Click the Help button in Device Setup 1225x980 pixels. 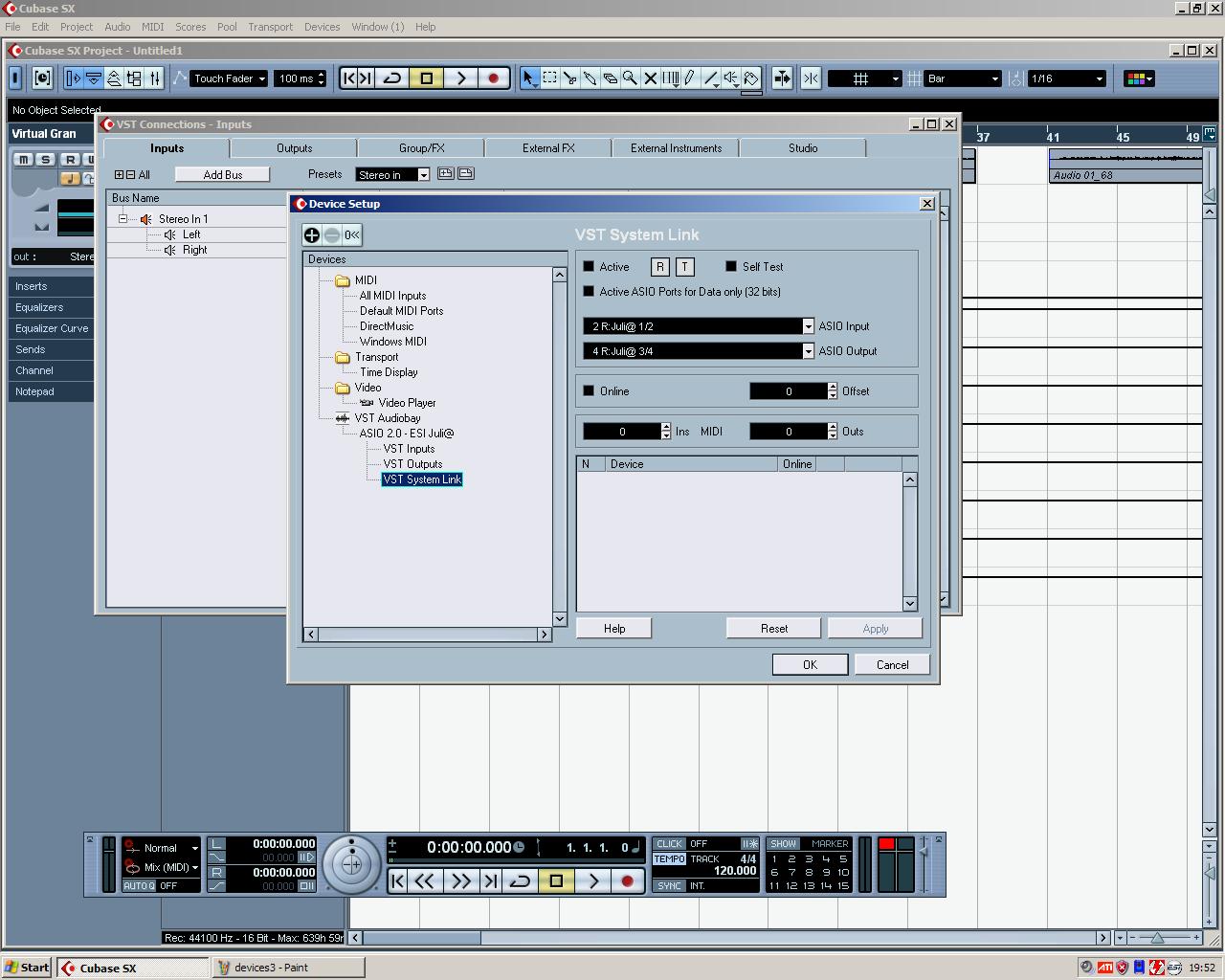click(x=614, y=628)
